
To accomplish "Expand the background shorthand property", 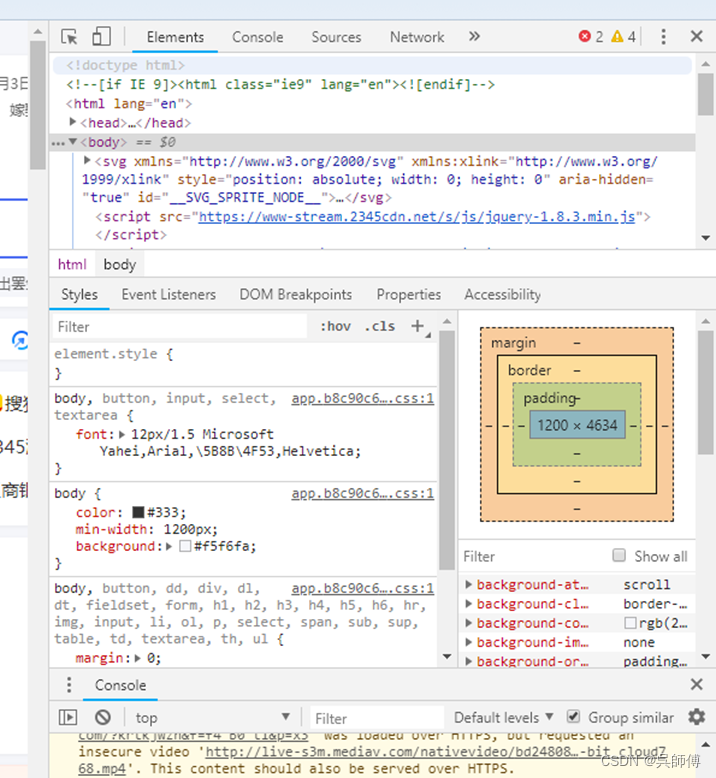I will 169,546.
